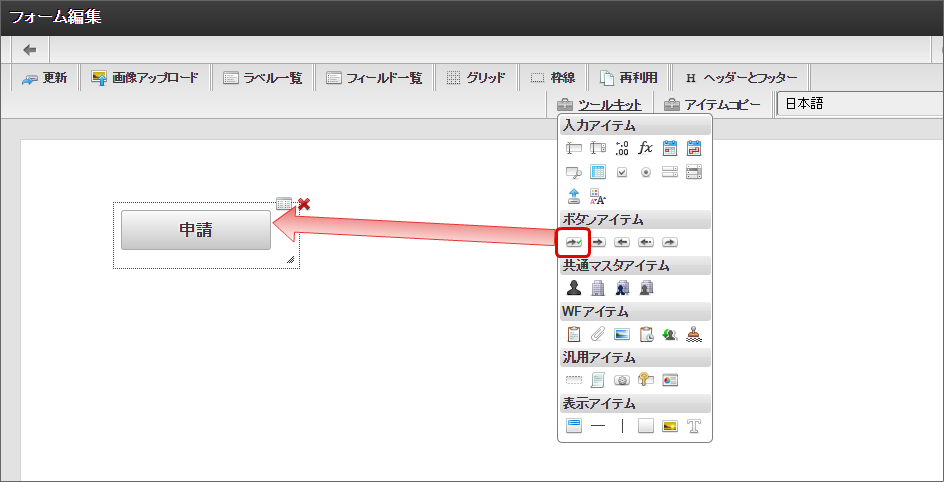944x482 pixels.
Task: Select the picture WF item icon
Action: click(622, 334)
